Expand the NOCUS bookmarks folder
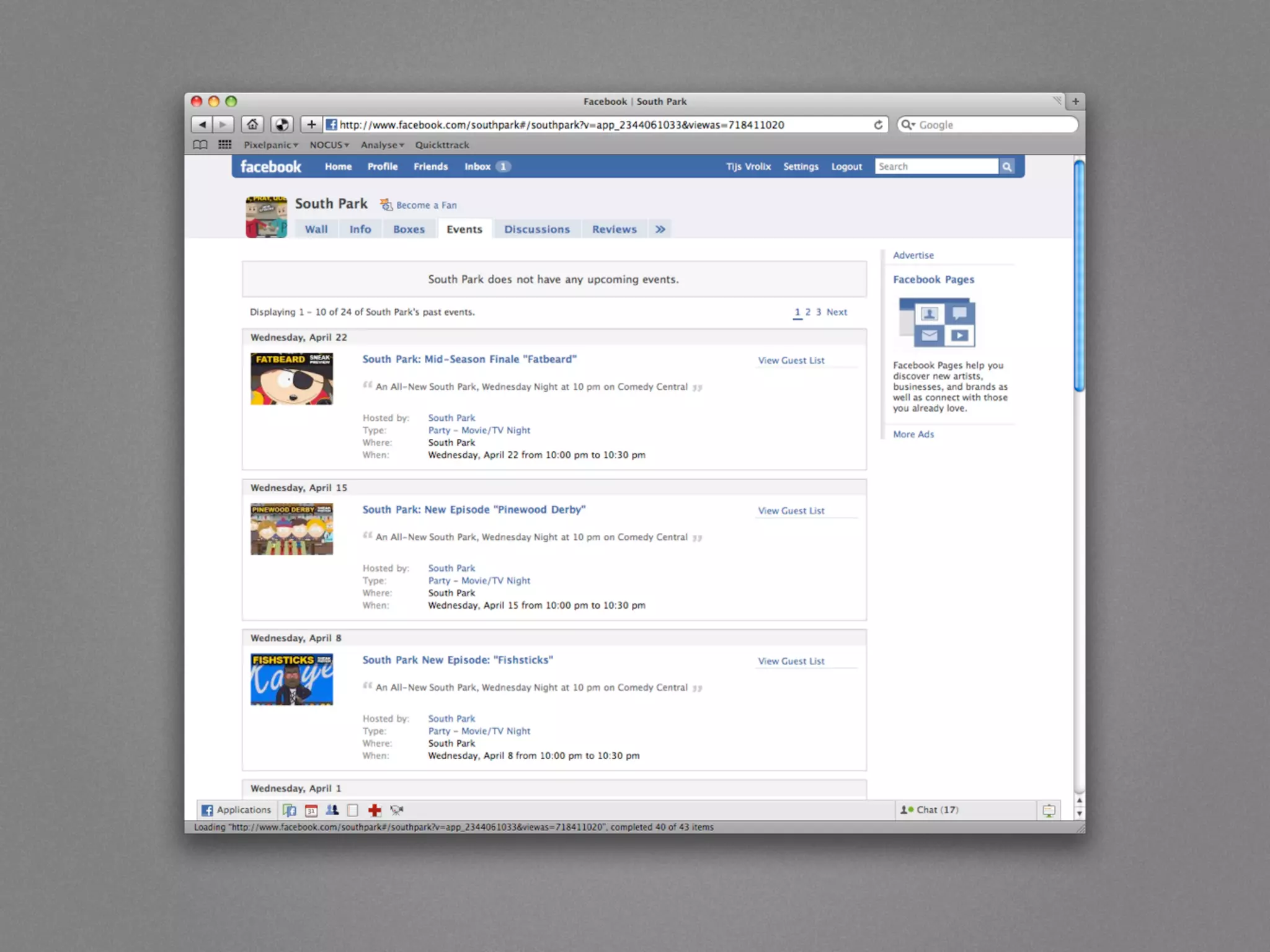Image resolution: width=1270 pixels, height=952 pixels. coord(329,144)
